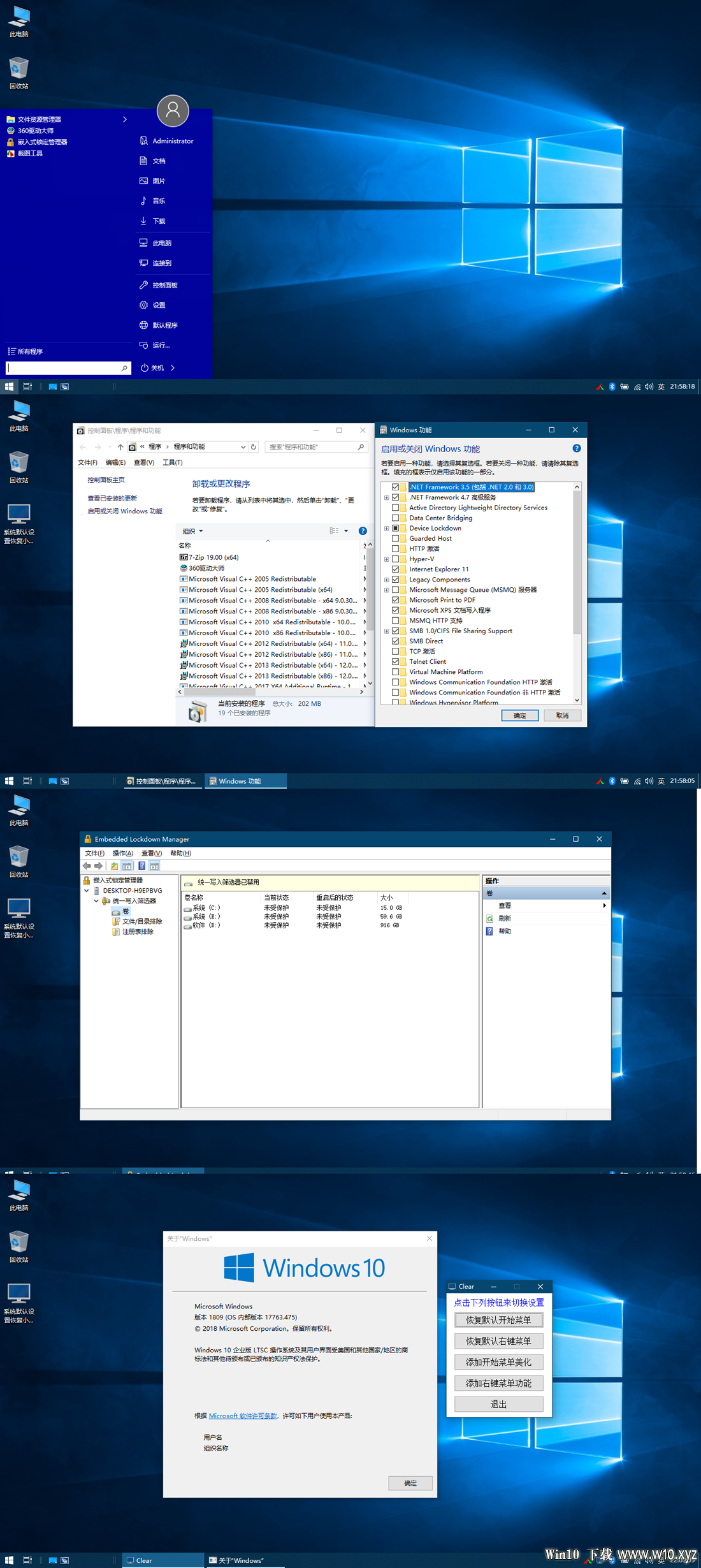Open the Microsoft 软件许可条款 link
The height and width of the screenshot is (1568, 701).
point(243,1416)
